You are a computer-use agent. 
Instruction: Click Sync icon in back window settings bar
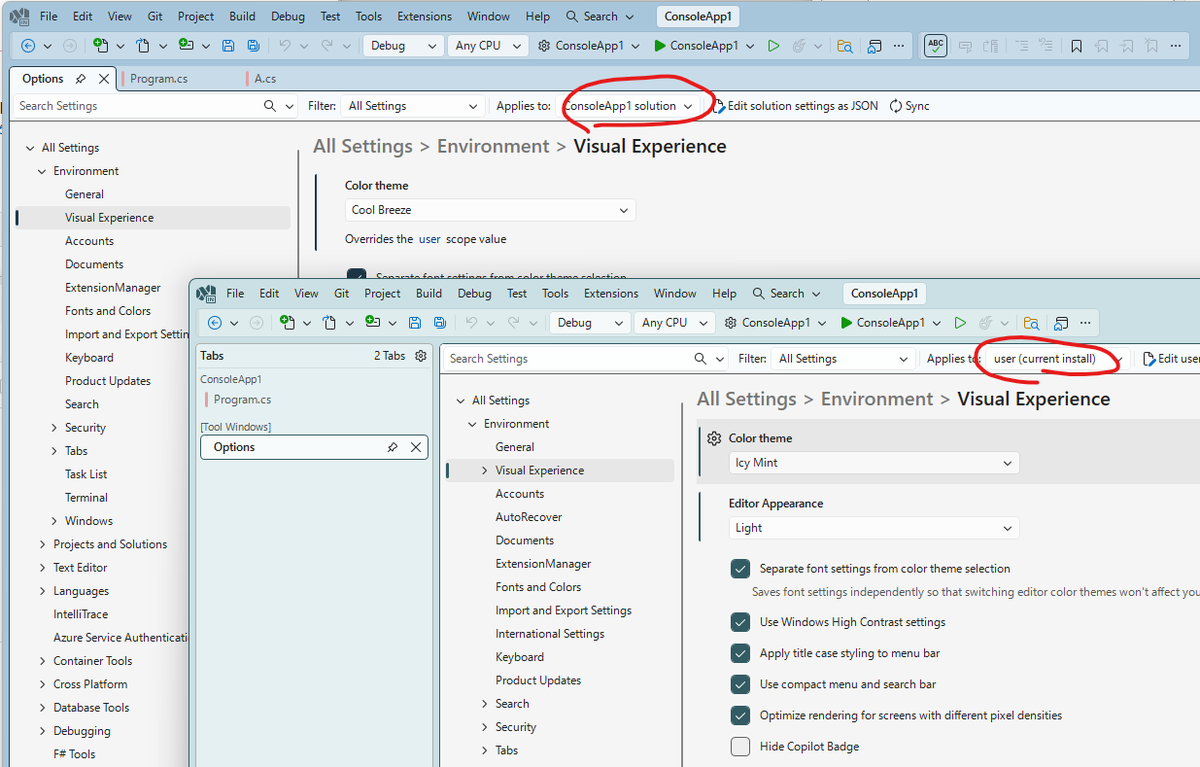pos(909,106)
